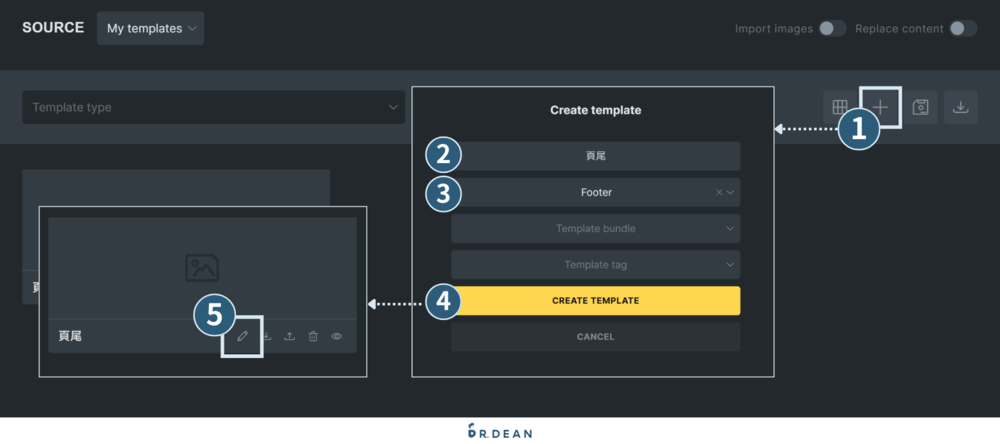Enable the Import images toggle
1000x444 pixels.
pyautogui.click(x=832, y=28)
